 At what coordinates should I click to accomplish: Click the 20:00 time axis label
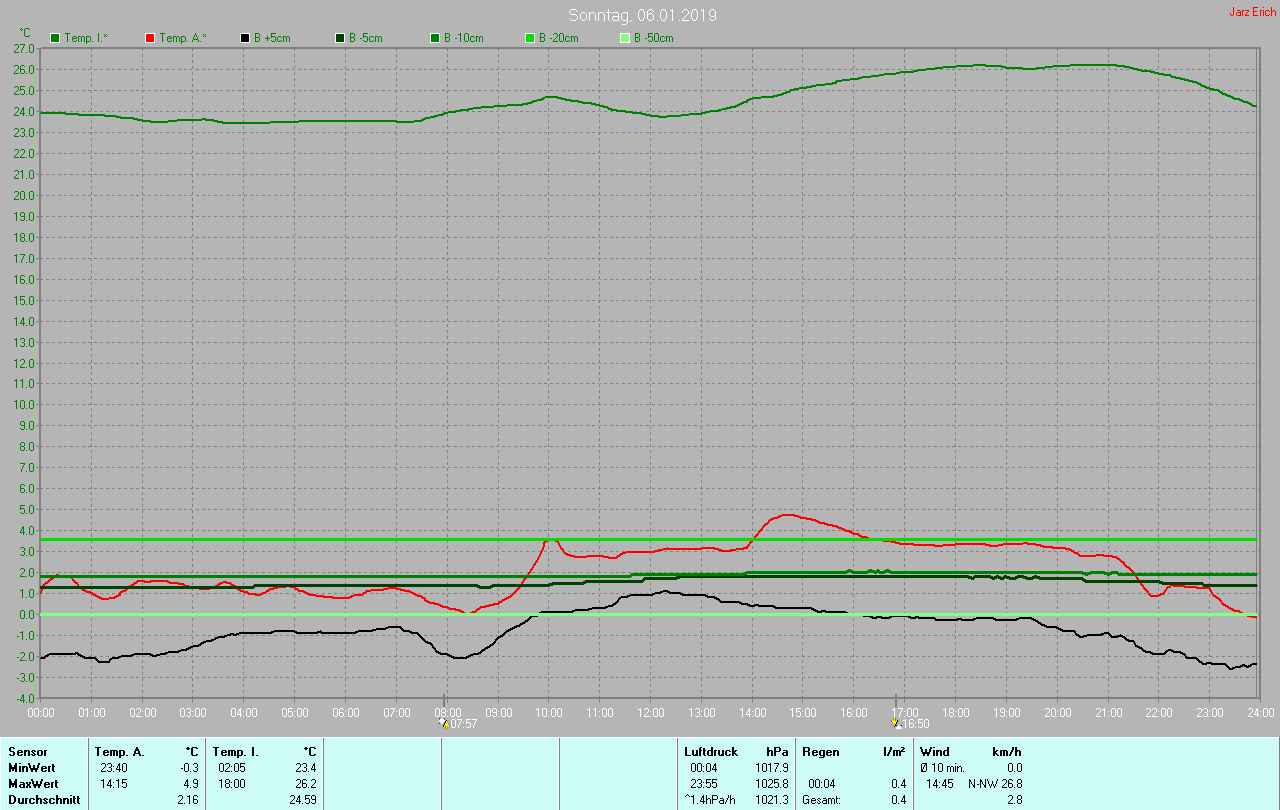point(1057,712)
